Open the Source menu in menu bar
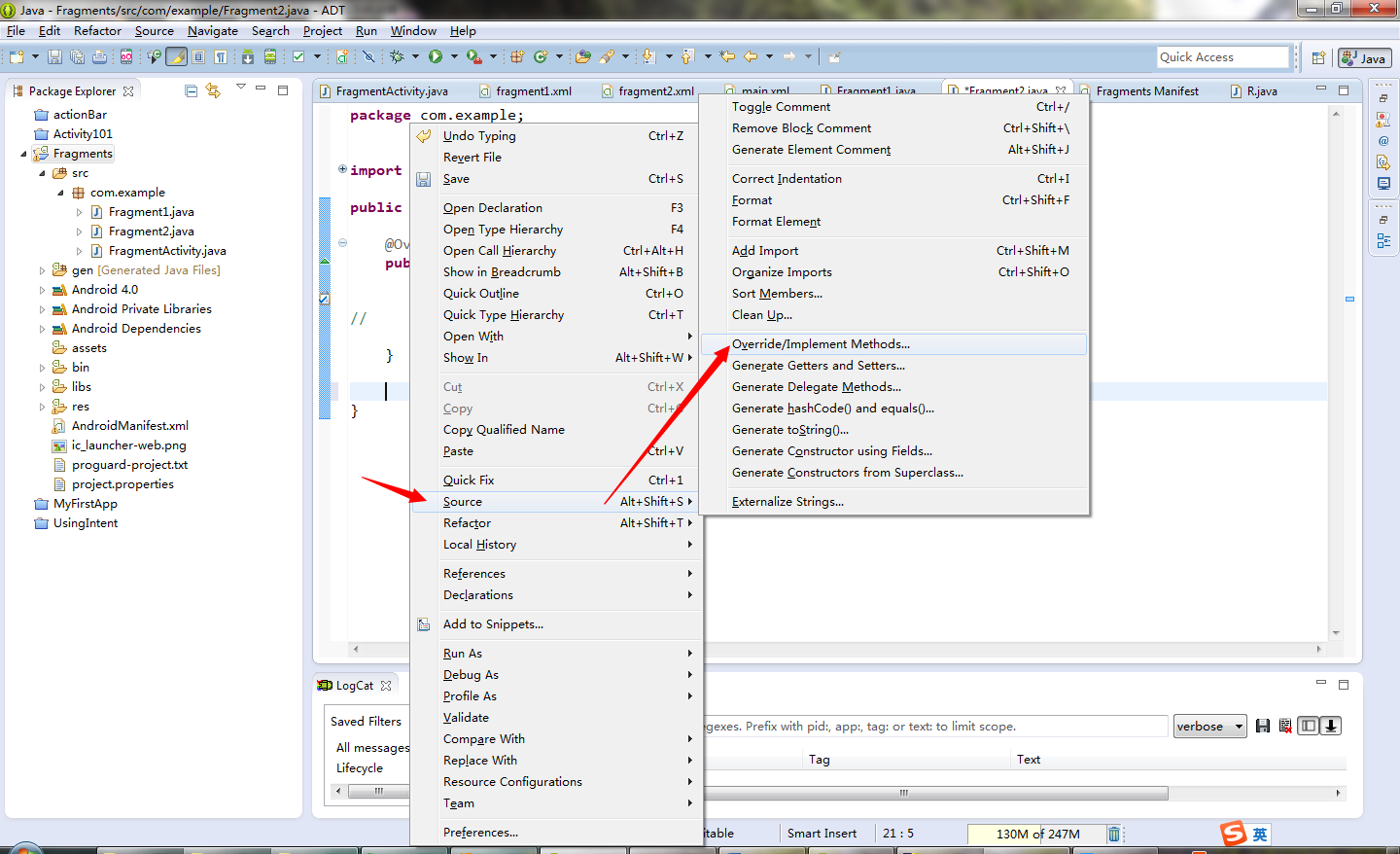1400x854 pixels. click(155, 31)
